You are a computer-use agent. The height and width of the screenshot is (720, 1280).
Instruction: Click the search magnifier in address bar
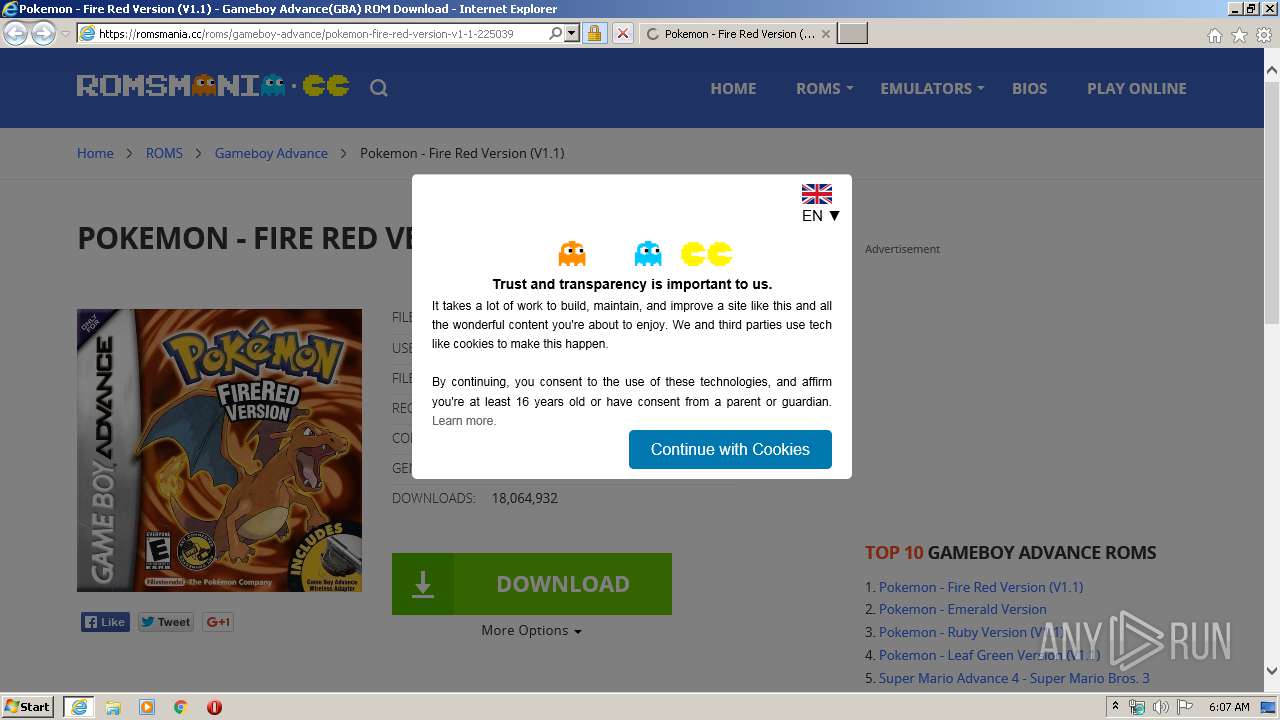pyautogui.click(x=556, y=33)
